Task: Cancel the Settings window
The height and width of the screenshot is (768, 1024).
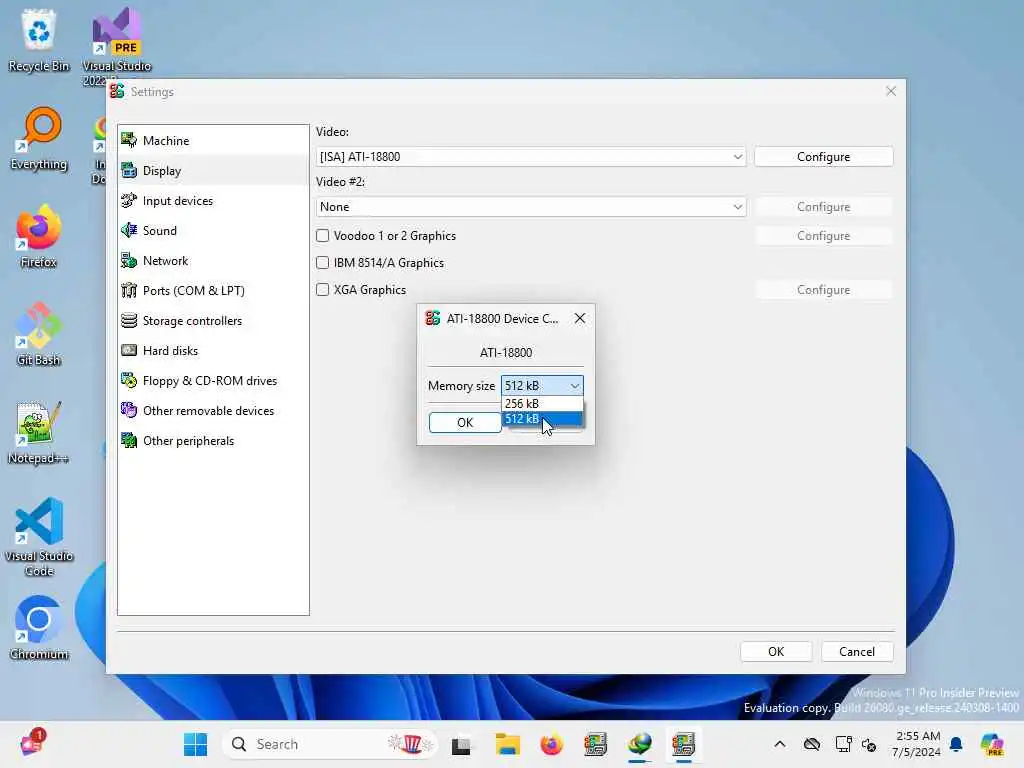Action: [x=857, y=652]
